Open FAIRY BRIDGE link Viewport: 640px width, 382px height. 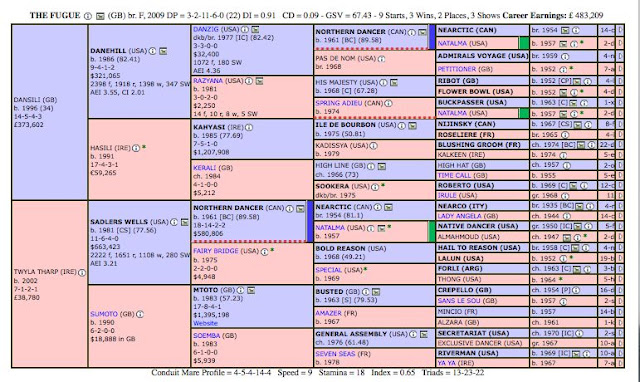pyautogui.click(x=216, y=251)
